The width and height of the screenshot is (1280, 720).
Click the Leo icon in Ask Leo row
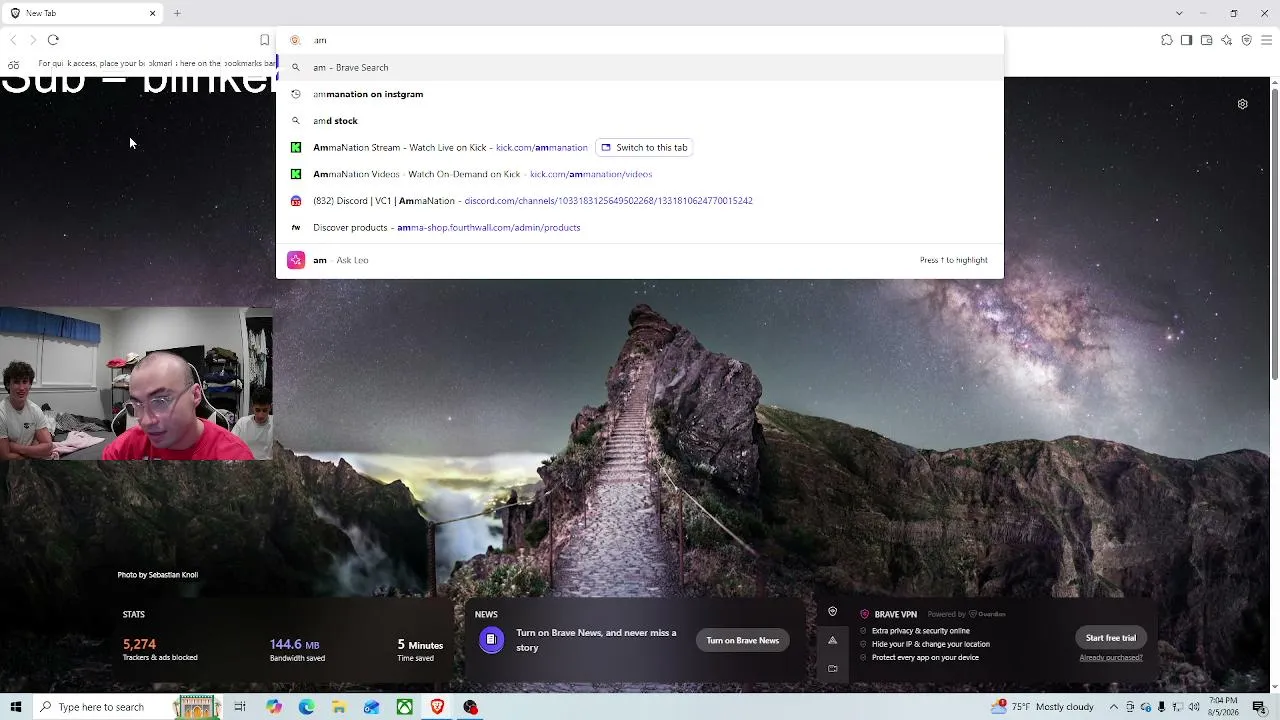click(x=296, y=260)
